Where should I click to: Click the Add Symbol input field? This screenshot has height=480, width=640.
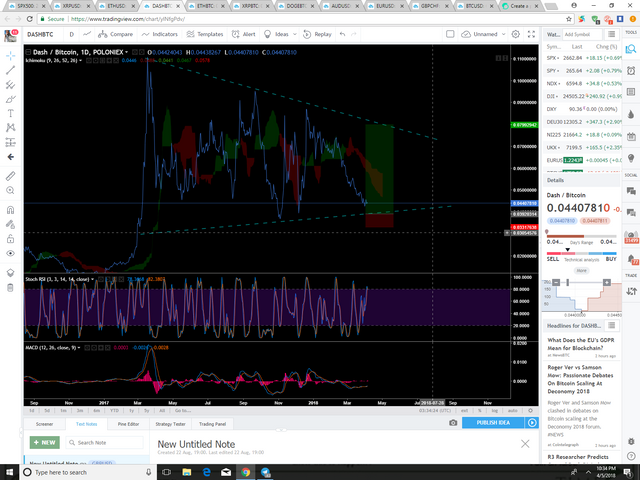click(582, 34)
